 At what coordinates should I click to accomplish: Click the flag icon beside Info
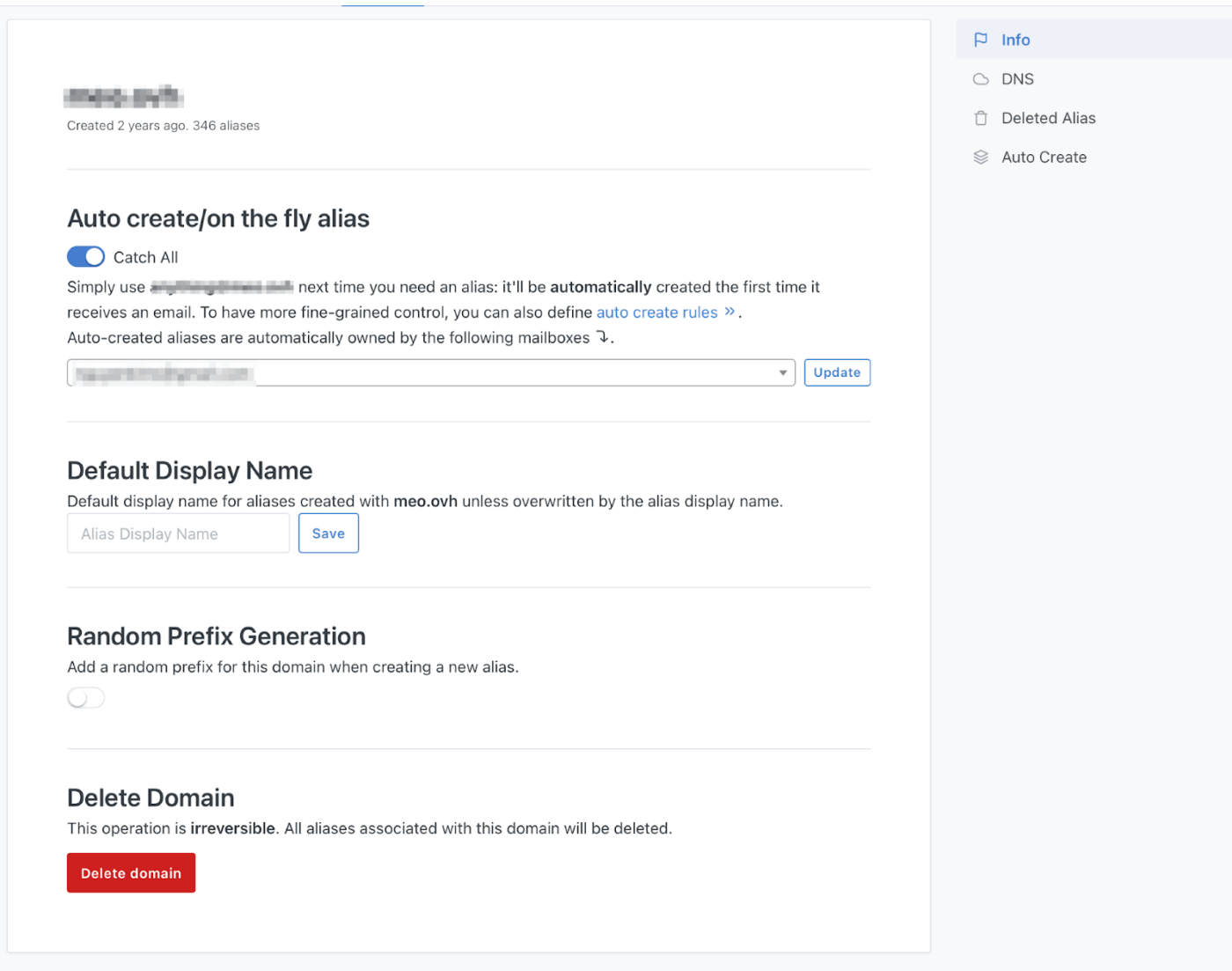tap(980, 40)
